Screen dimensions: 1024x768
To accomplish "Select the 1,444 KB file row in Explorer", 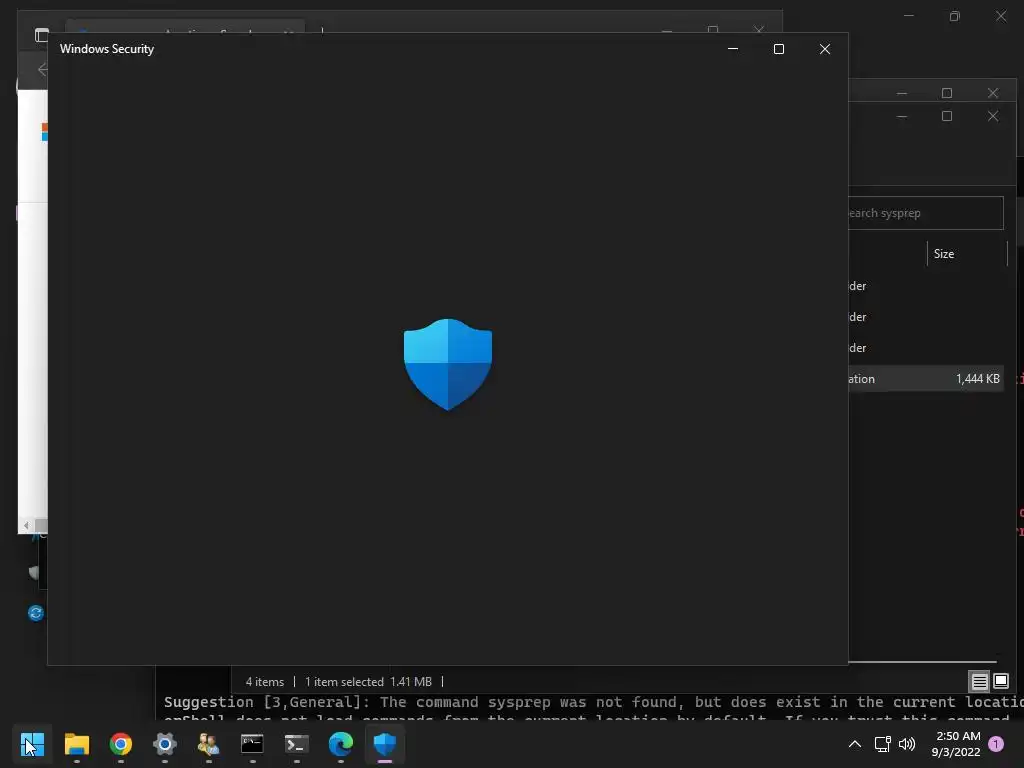I will pos(926,379).
